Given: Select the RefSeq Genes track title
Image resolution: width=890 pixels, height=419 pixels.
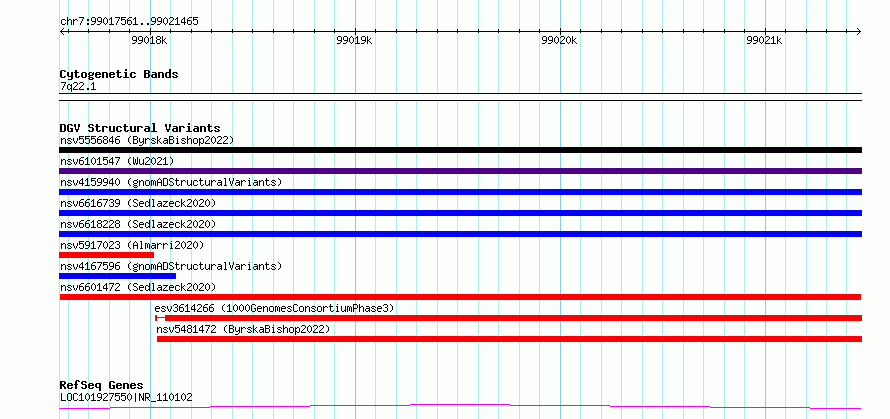Looking at the screenshot, I should point(101,386).
